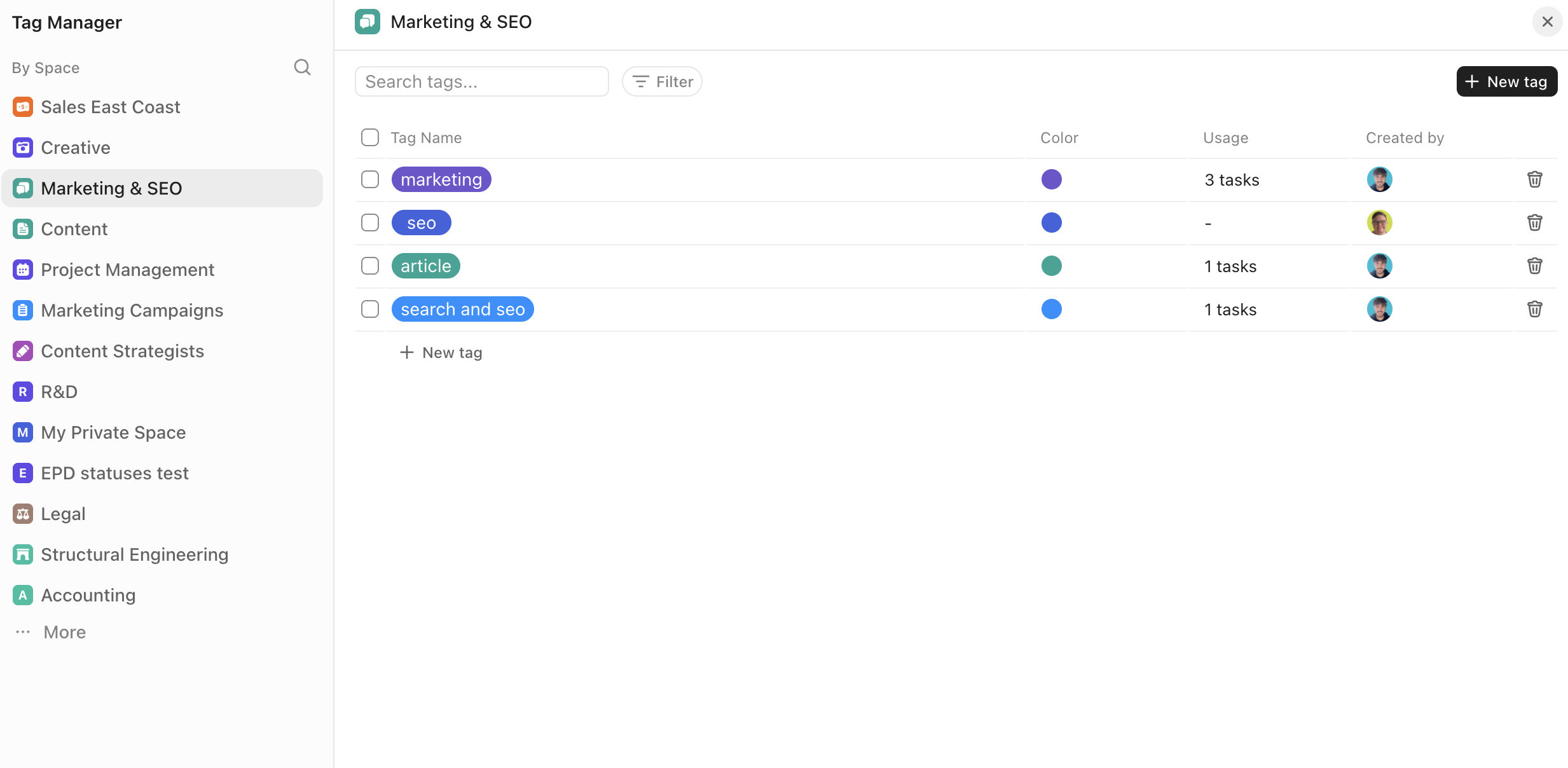This screenshot has width=1568, height=768.
Task: Open My Private Space
Action: [x=162, y=432]
